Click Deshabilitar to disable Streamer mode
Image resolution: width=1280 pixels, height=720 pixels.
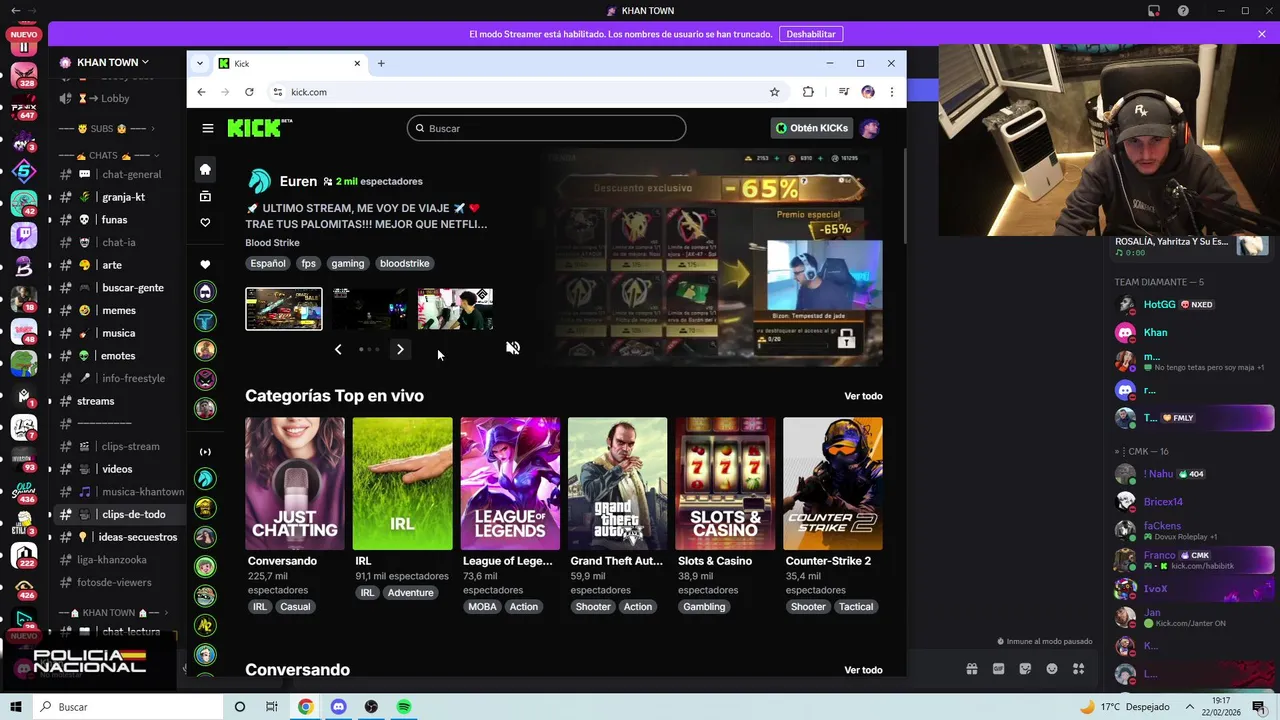tap(811, 34)
